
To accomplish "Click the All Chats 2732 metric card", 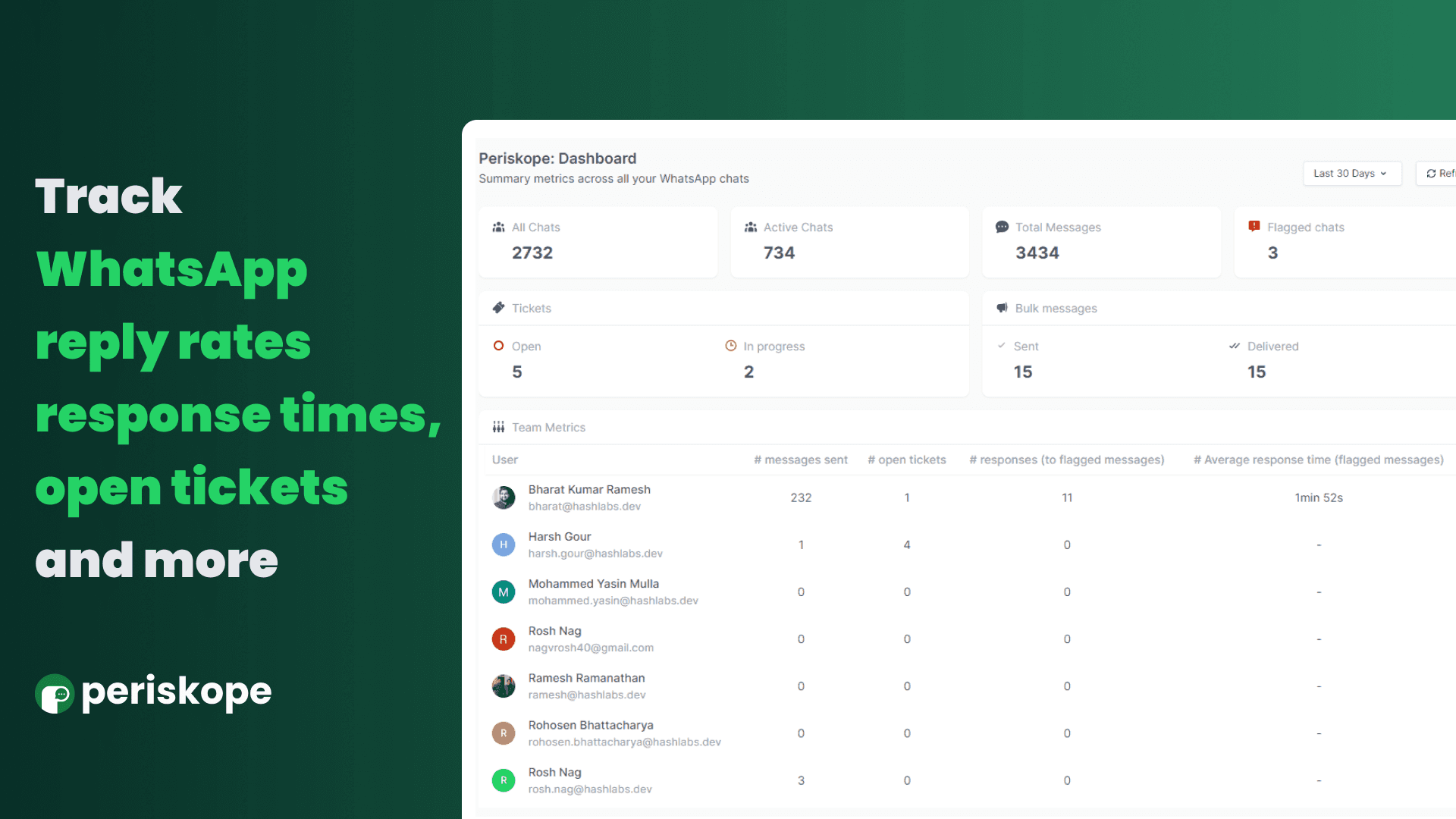I will point(598,242).
